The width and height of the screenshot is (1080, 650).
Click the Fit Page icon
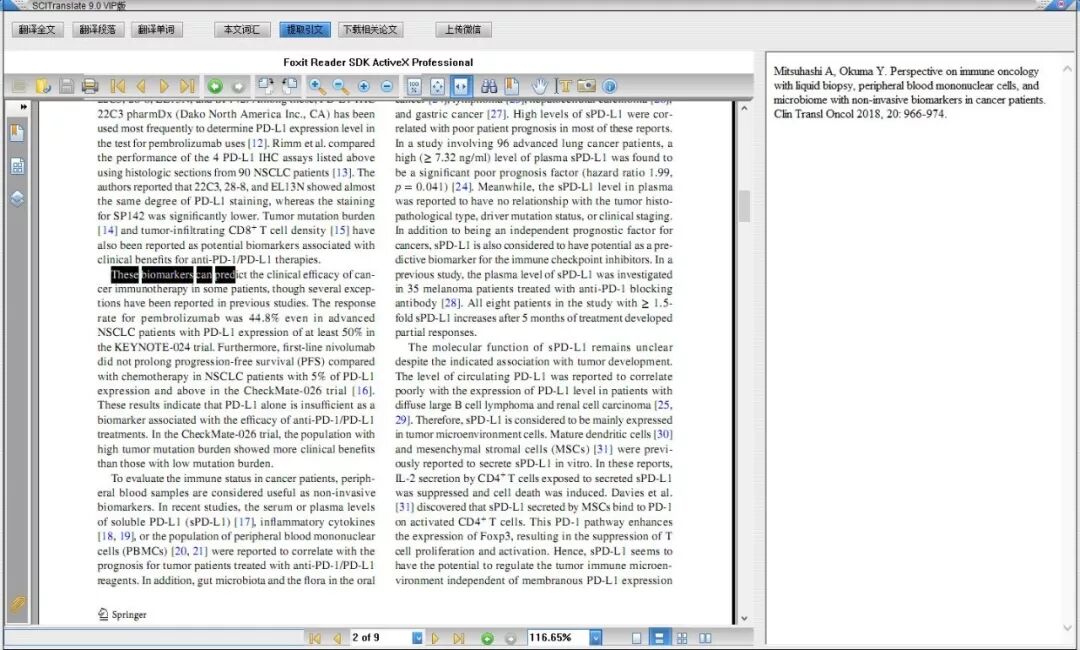[x=437, y=86]
